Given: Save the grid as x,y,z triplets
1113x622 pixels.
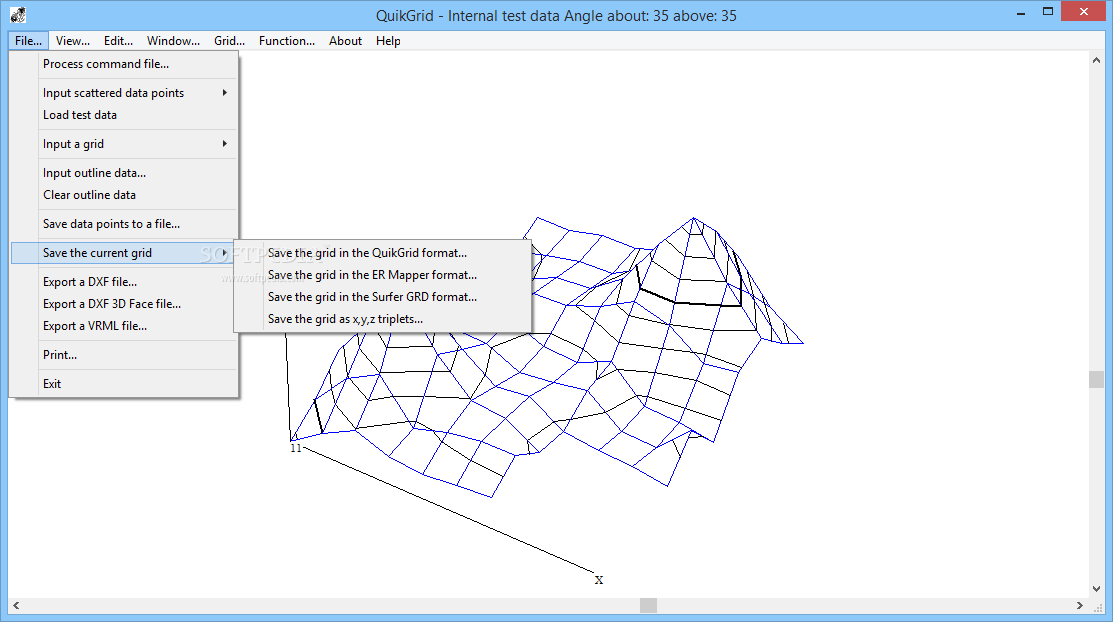Looking at the screenshot, I should (383, 319).
